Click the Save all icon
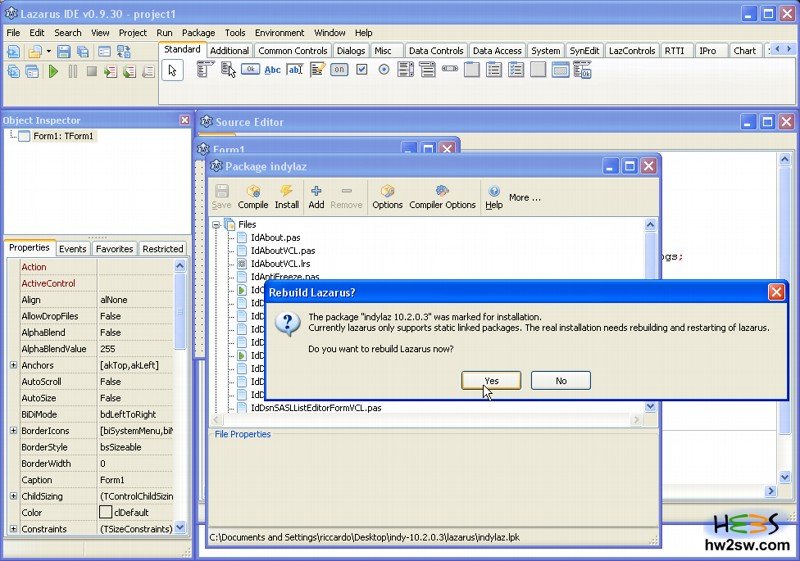 click(83, 52)
